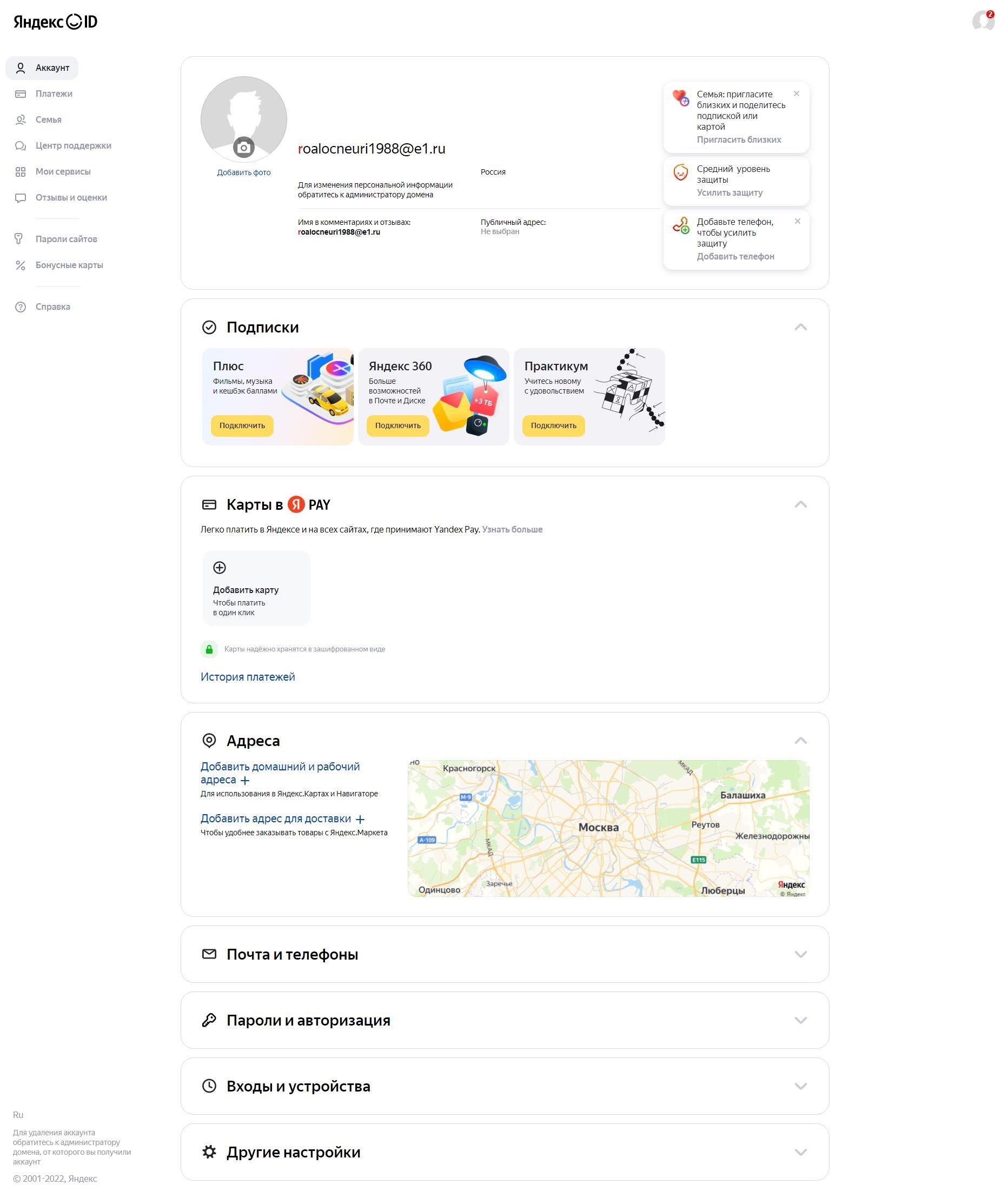This screenshot has height=1198, width=1008.
Task: Click the Яндекс ID logo
Action: [55, 22]
